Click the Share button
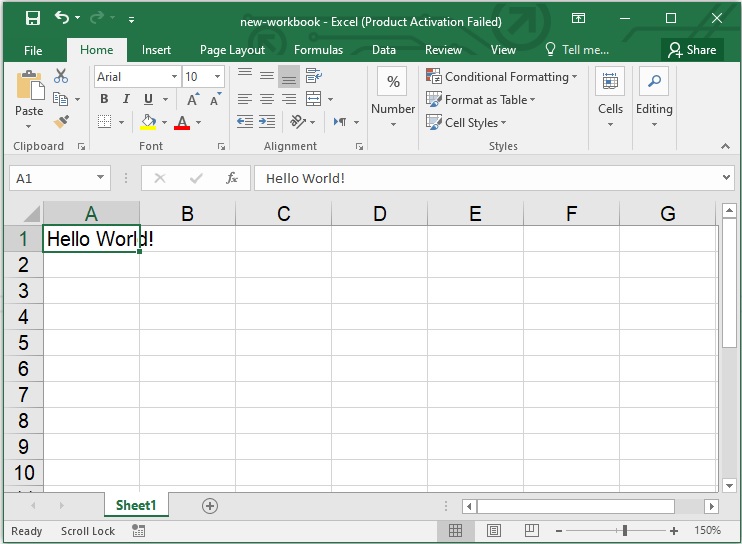Screen dimensions: 742x544 pyautogui.click(x=692, y=50)
